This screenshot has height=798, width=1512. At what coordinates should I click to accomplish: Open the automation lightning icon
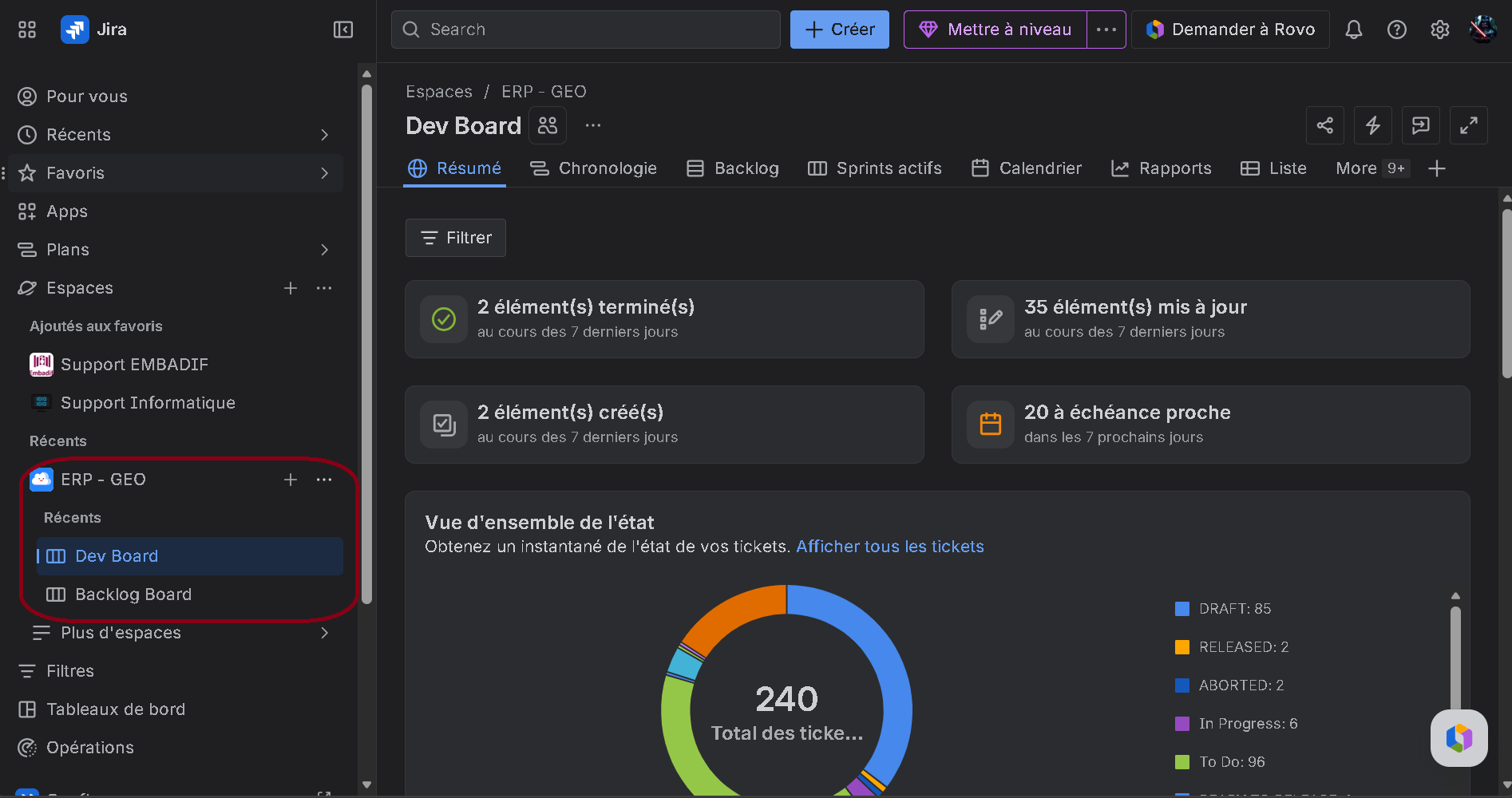pyautogui.click(x=1373, y=125)
